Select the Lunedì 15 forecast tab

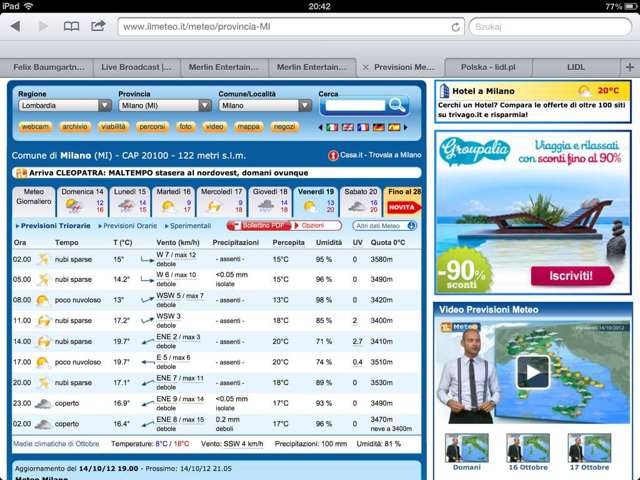[130, 202]
